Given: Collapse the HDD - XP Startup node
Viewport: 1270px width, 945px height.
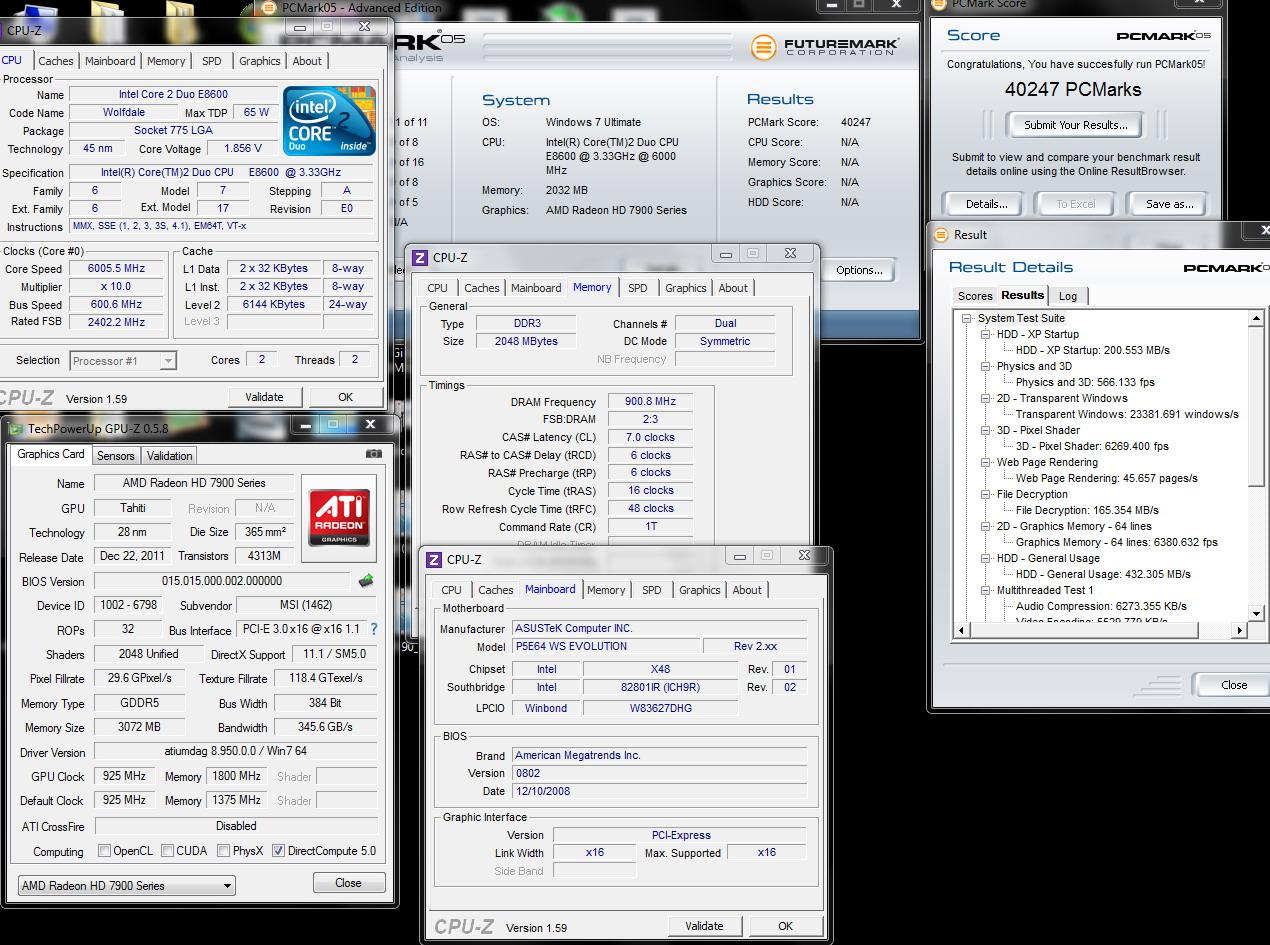Looking at the screenshot, I should [x=986, y=335].
